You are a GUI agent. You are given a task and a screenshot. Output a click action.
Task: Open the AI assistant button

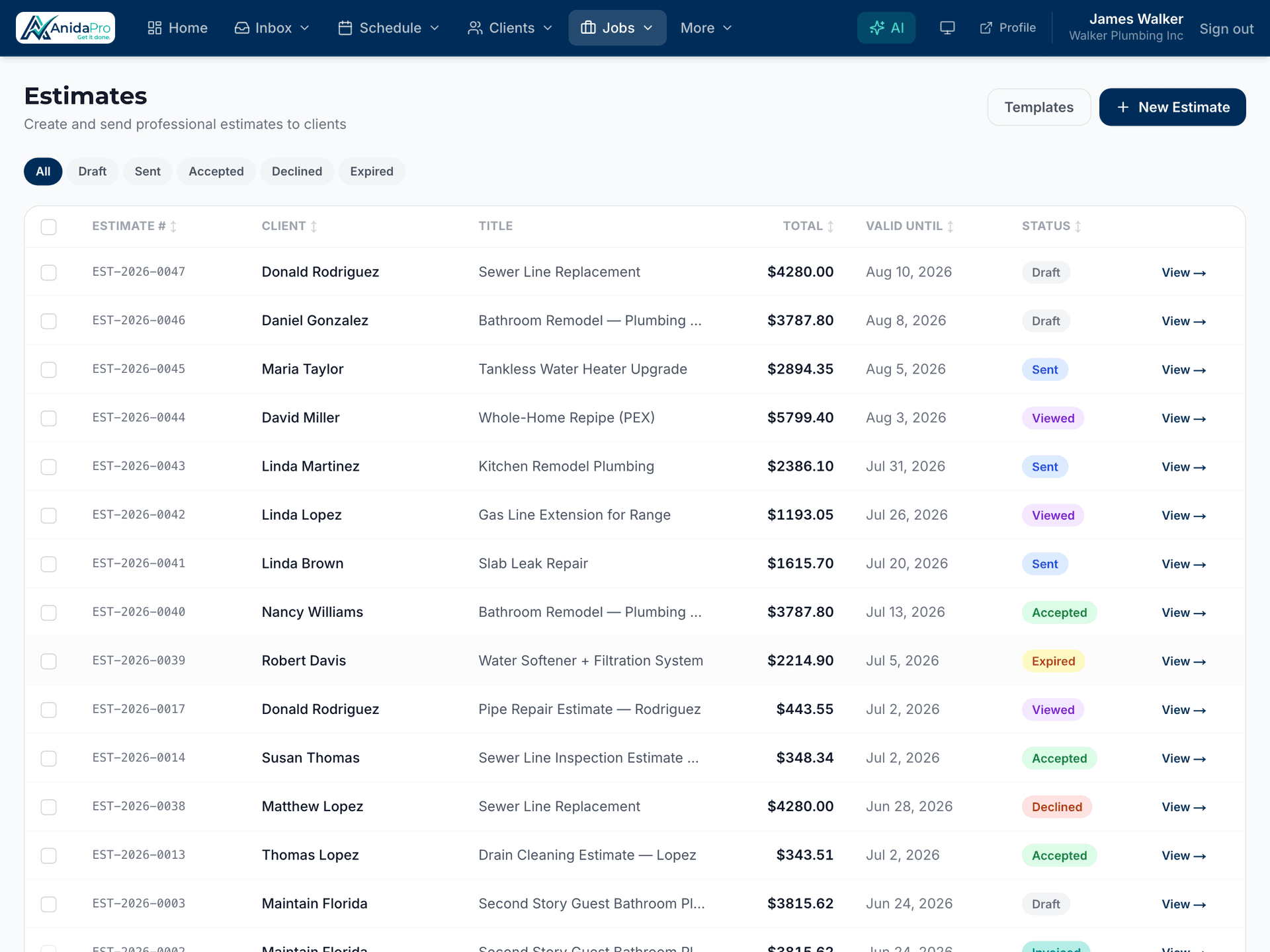click(x=886, y=28)
